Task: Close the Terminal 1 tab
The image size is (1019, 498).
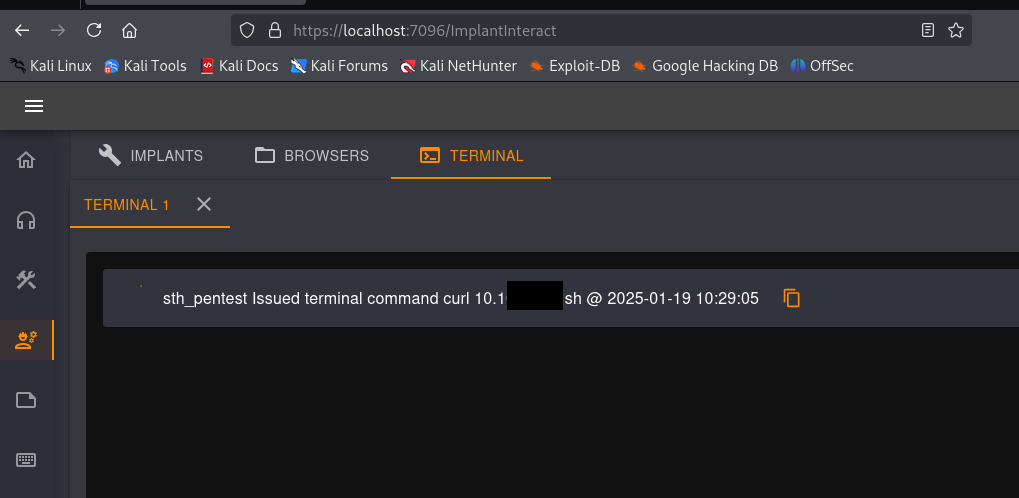Action: pyautogui.click(x=204, y=204)
